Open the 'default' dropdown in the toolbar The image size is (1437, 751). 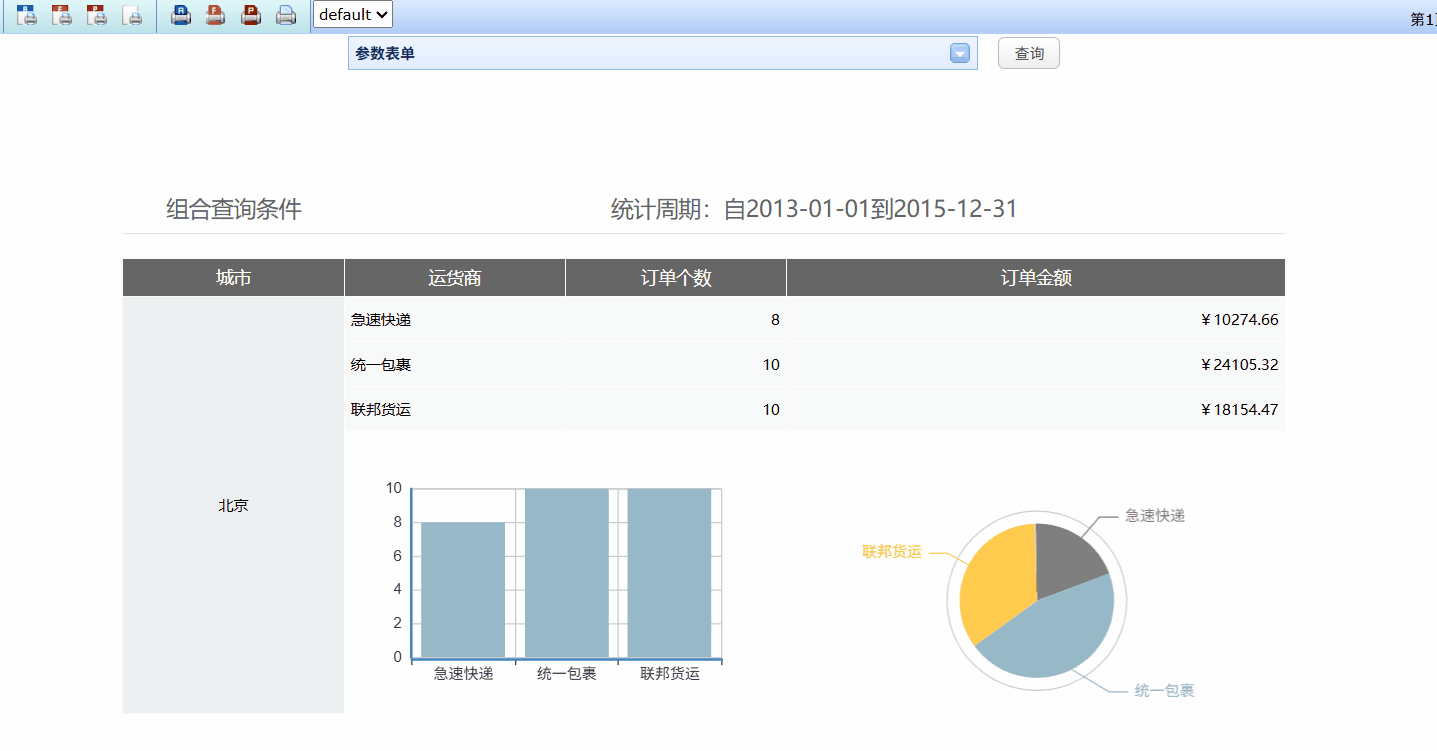[353, 15]
